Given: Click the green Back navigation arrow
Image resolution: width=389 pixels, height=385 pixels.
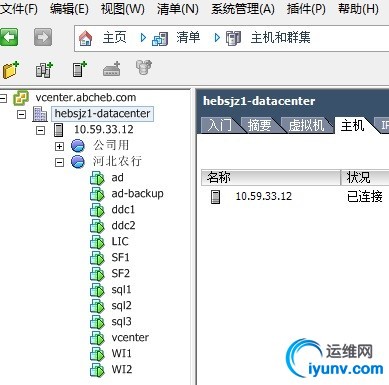Looking at the screenshot, I should click(9, 37).
